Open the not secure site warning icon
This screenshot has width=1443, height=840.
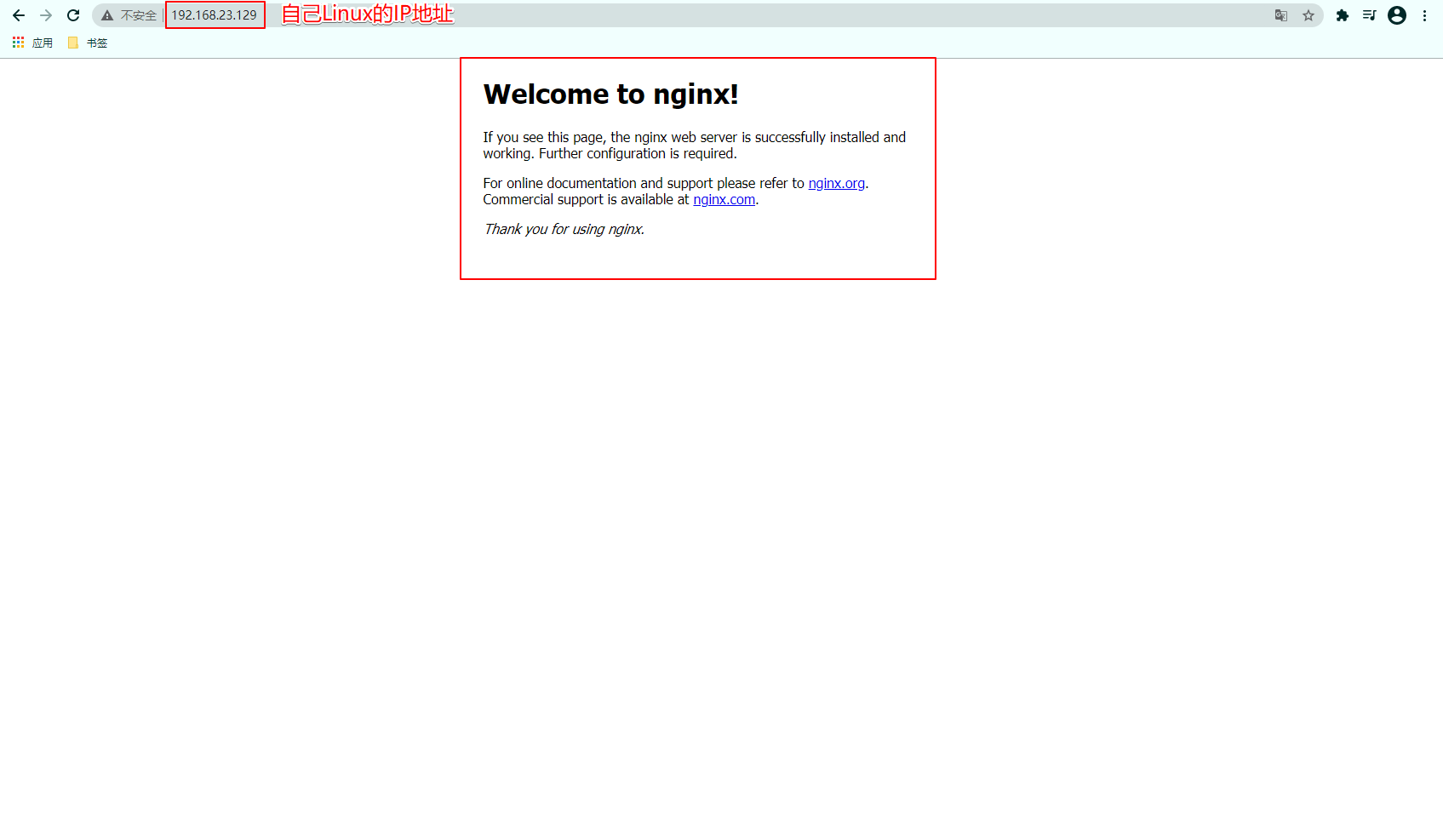[107, 15]
